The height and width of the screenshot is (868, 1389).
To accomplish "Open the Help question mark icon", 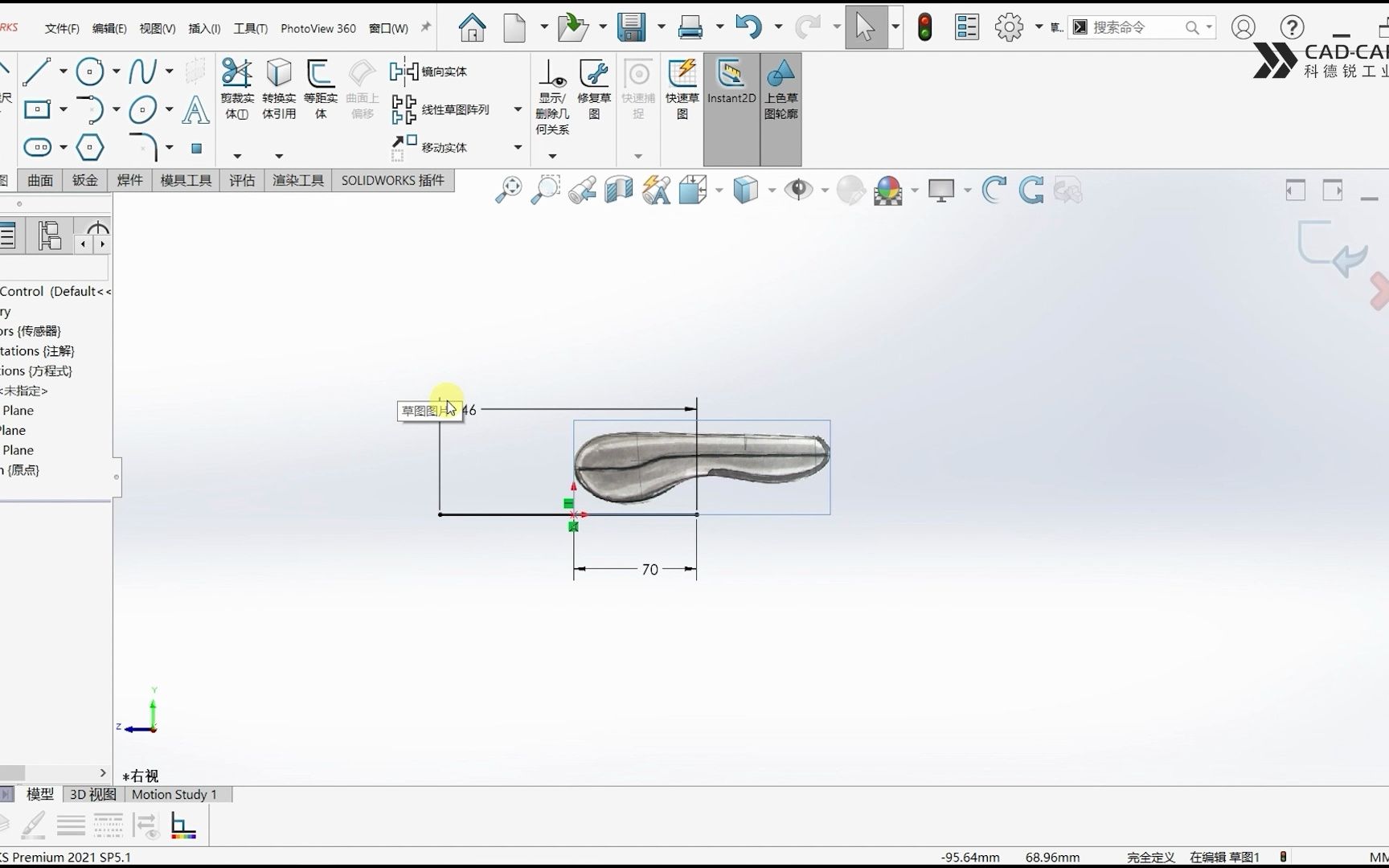I will [1292, 27].
